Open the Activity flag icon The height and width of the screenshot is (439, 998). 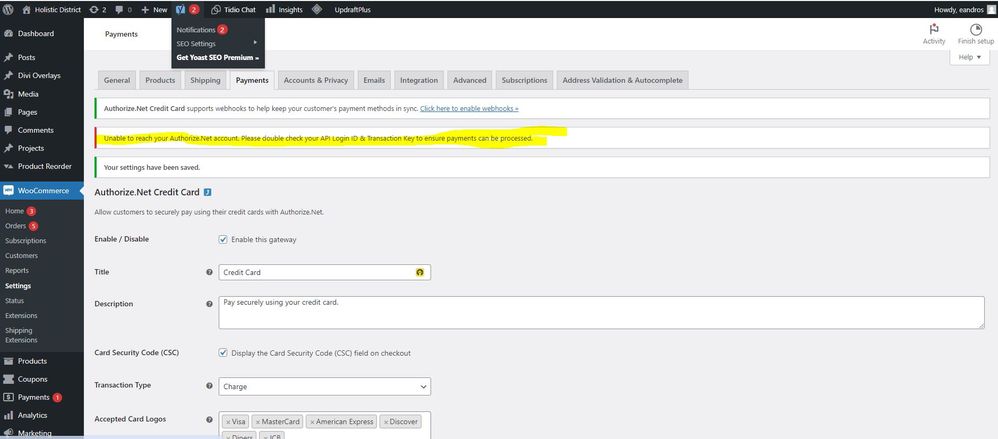pos(933,30)
